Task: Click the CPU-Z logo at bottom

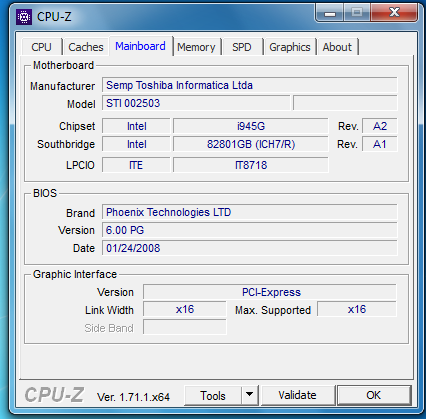Action: pyautogui.click(x=54, y=395)
